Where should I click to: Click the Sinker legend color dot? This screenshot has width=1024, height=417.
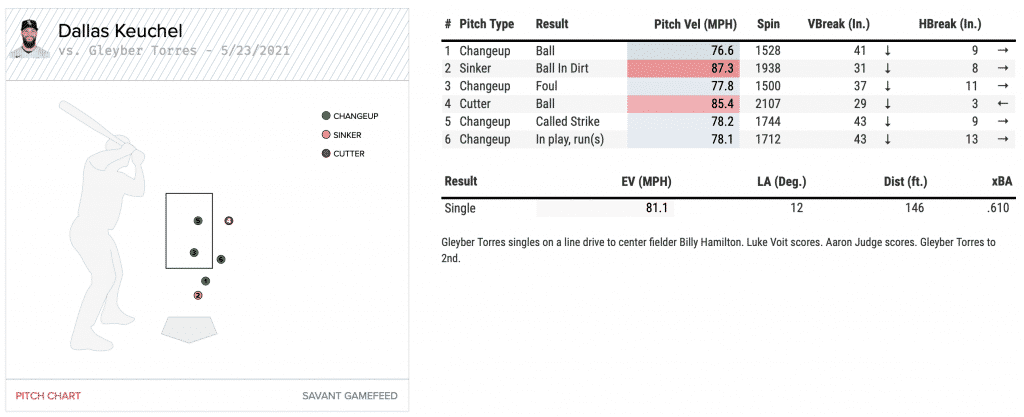(x=326, y=135)
